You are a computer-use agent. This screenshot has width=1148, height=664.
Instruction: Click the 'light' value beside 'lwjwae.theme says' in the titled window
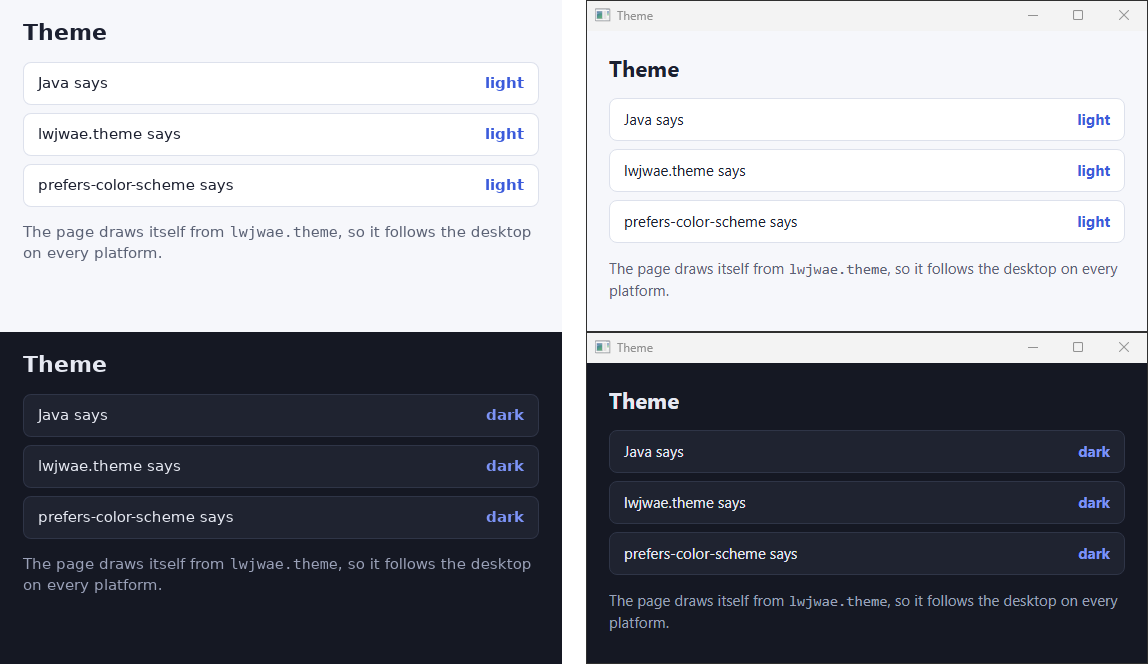tap(1094, 171)
